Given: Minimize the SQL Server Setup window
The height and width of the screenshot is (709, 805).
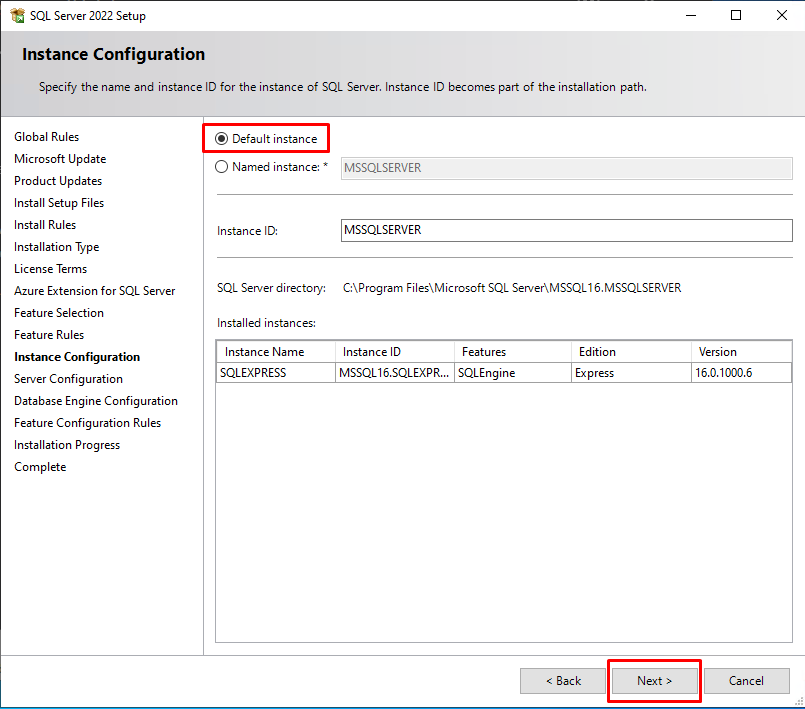Looking at the screenshot, I should pos(691,15).
